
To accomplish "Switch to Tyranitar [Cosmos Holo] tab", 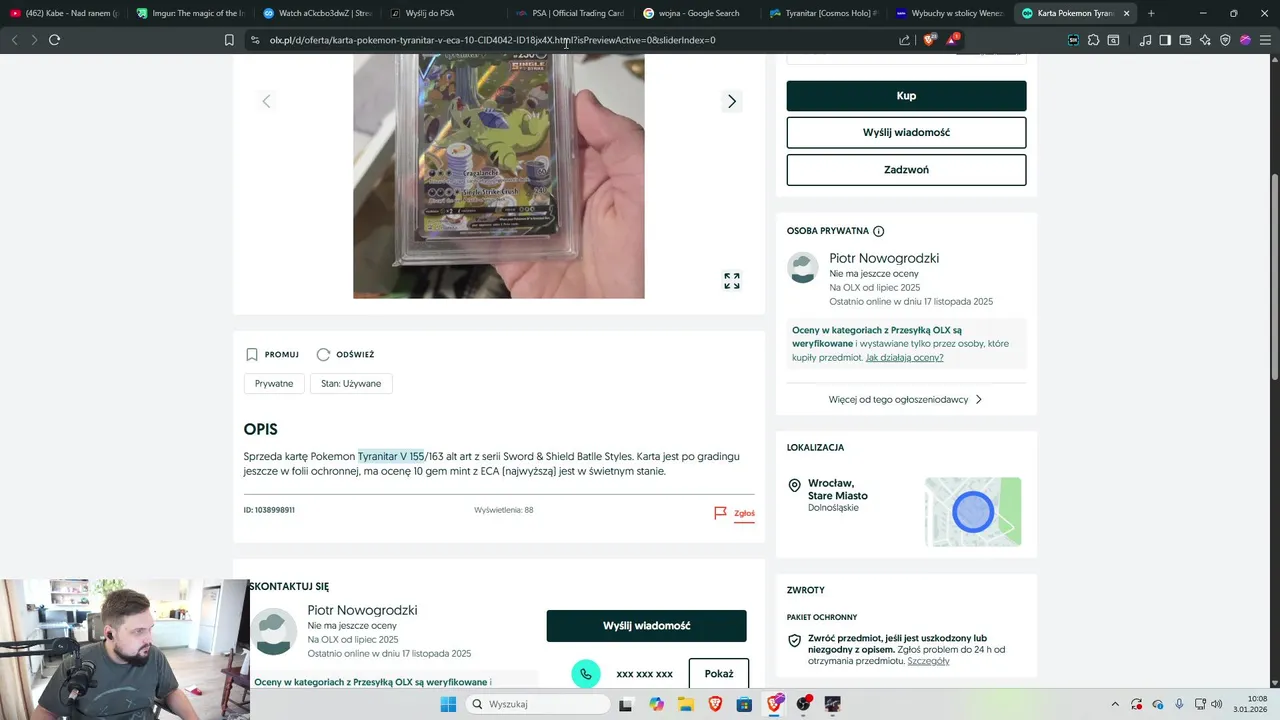I will pyautogui.click(x=822, y=13).
